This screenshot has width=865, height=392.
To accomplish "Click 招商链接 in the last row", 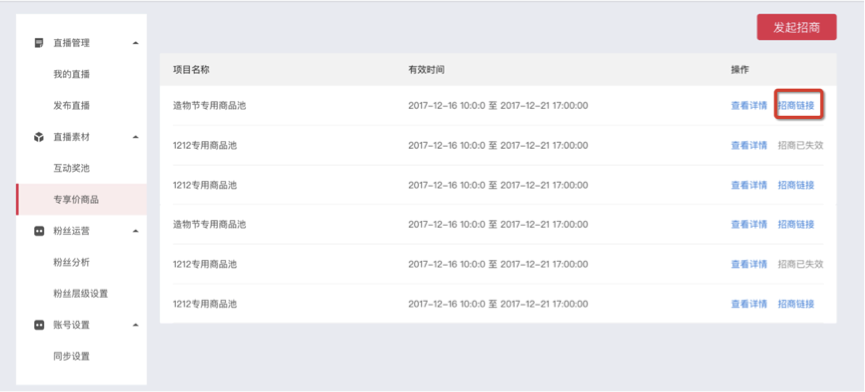I will click(796, 304).
